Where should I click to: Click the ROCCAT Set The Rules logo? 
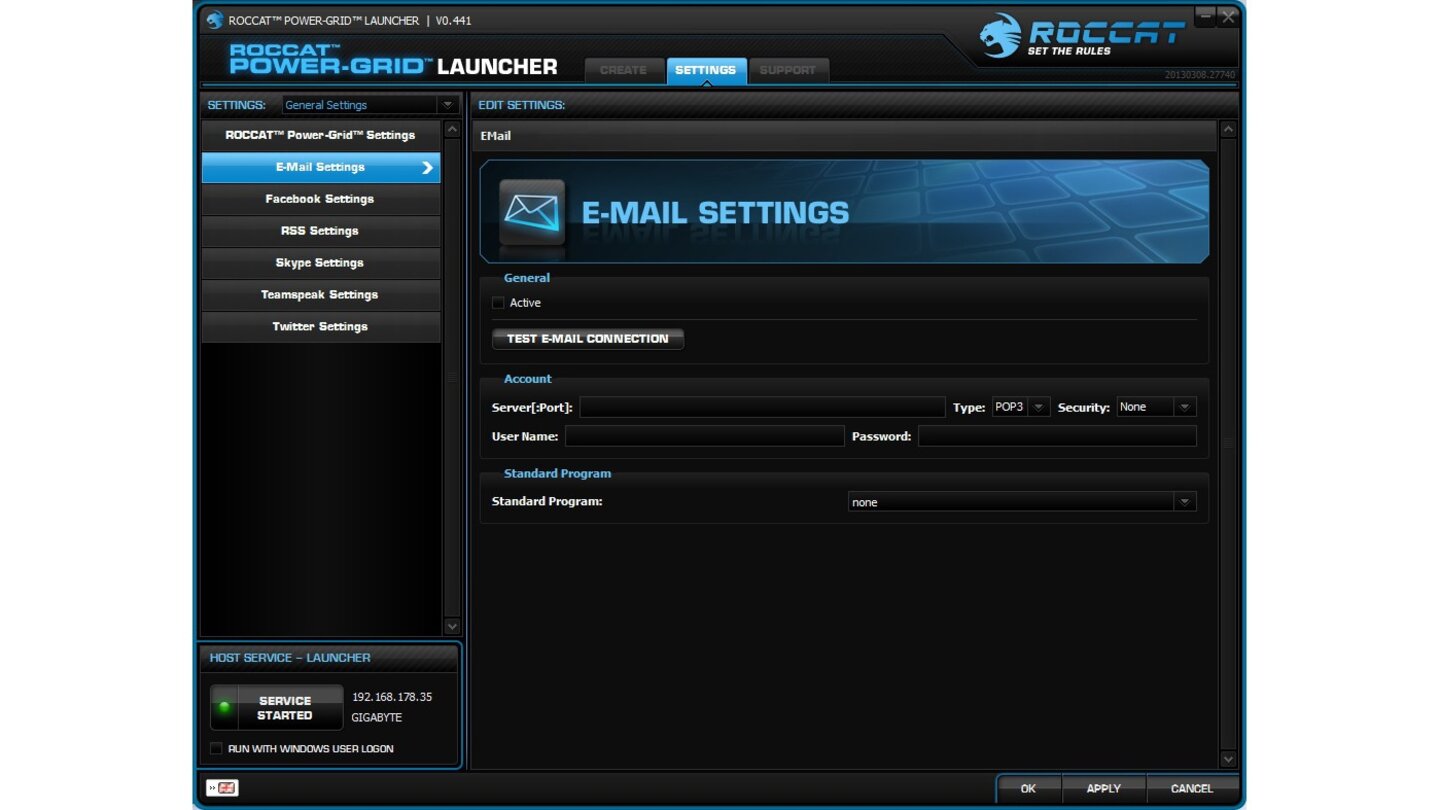point(1081,37)
